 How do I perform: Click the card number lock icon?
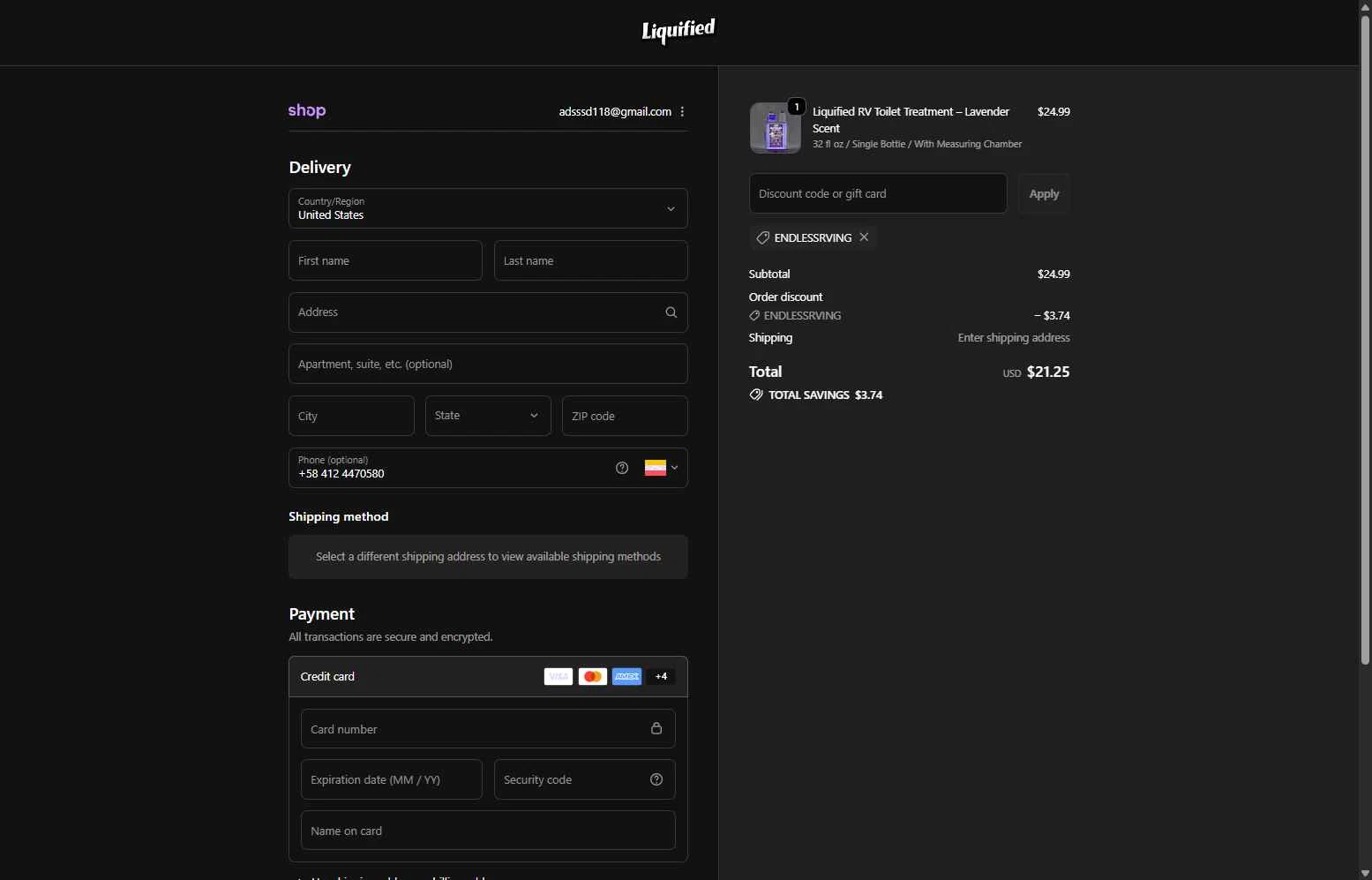click(656, 728)
